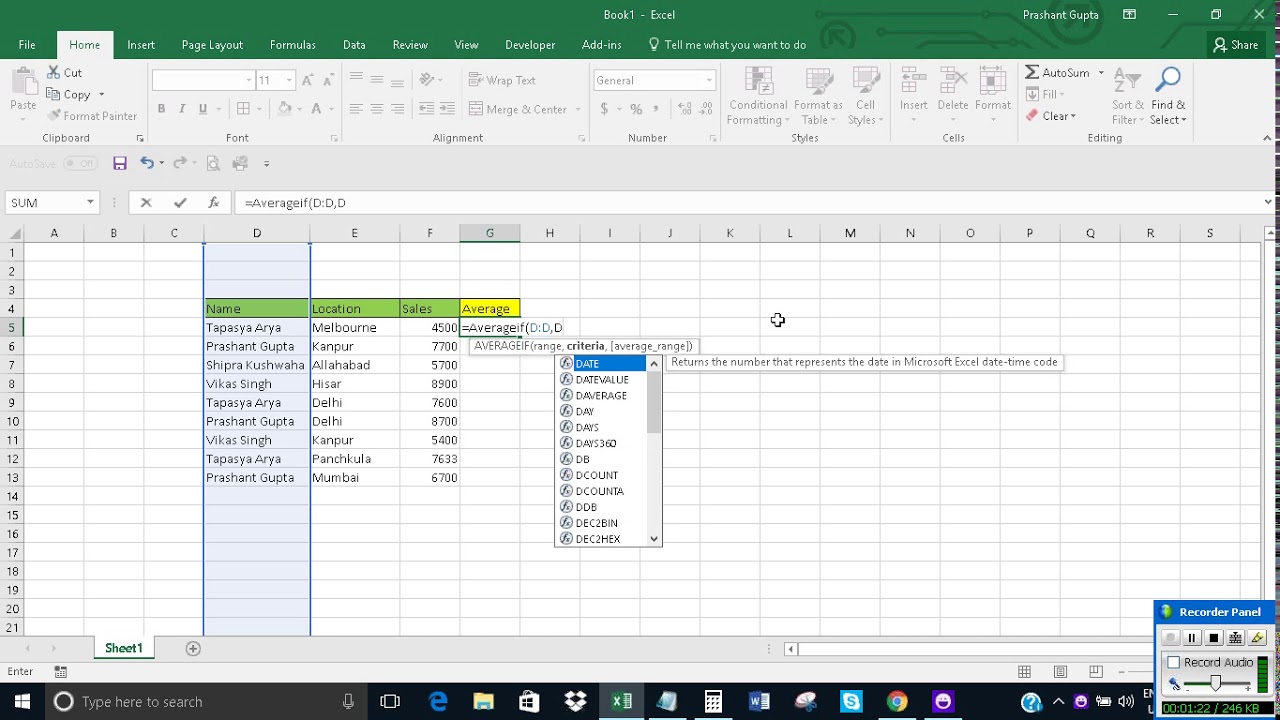Click the Cut scissors icon
The height and width of the screenshot is (720, 1280).
point(53,73)
